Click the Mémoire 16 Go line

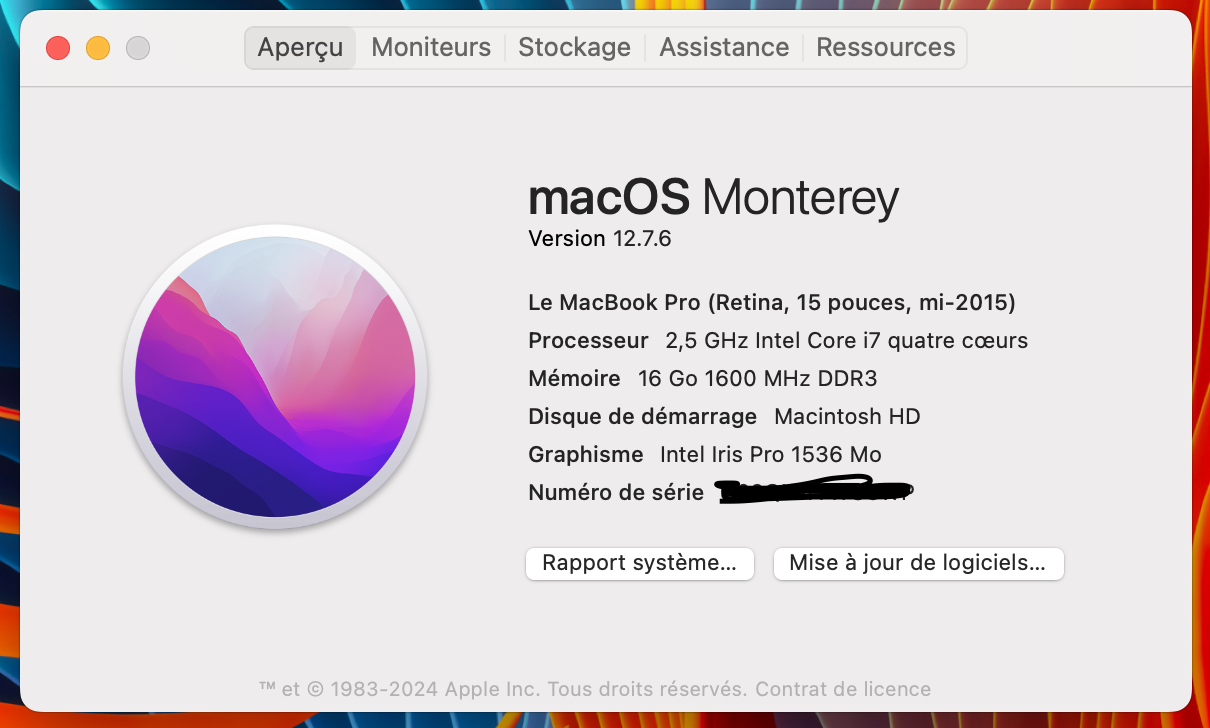pyautogui.click(x=702, y=379)
